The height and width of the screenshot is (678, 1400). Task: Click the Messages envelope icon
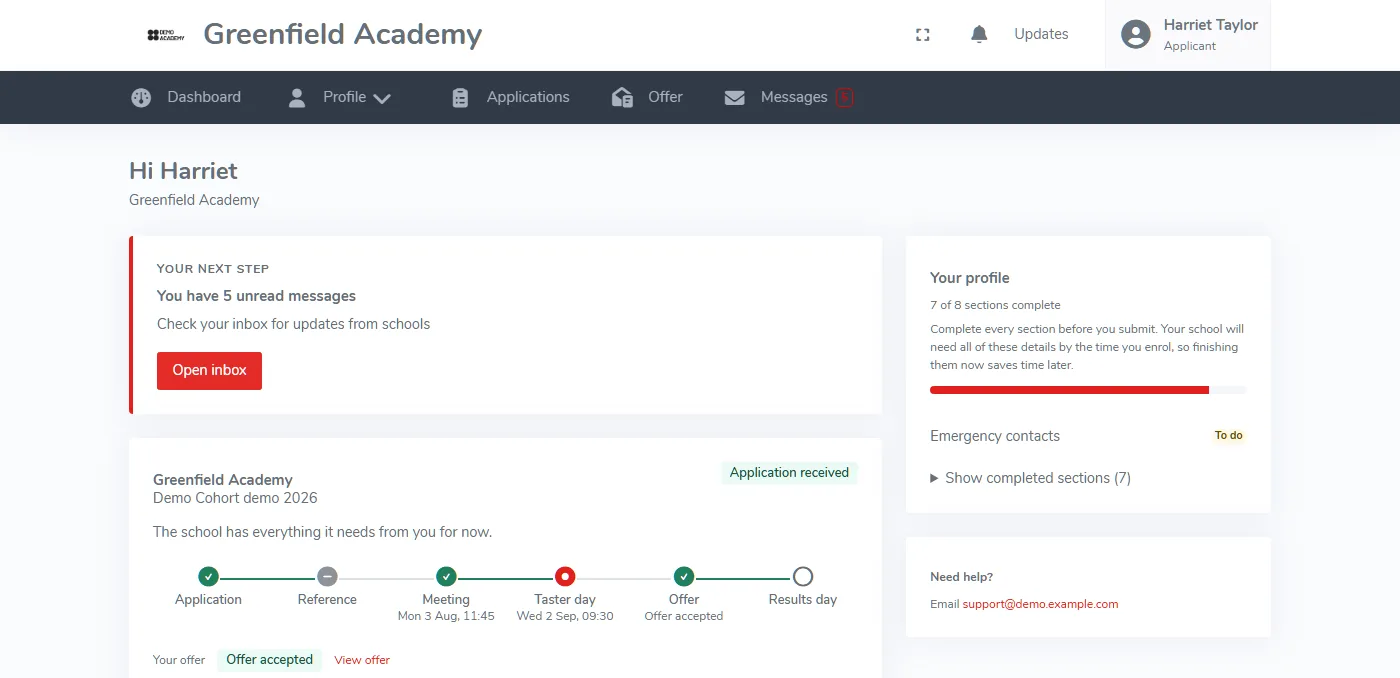(735, 98)
